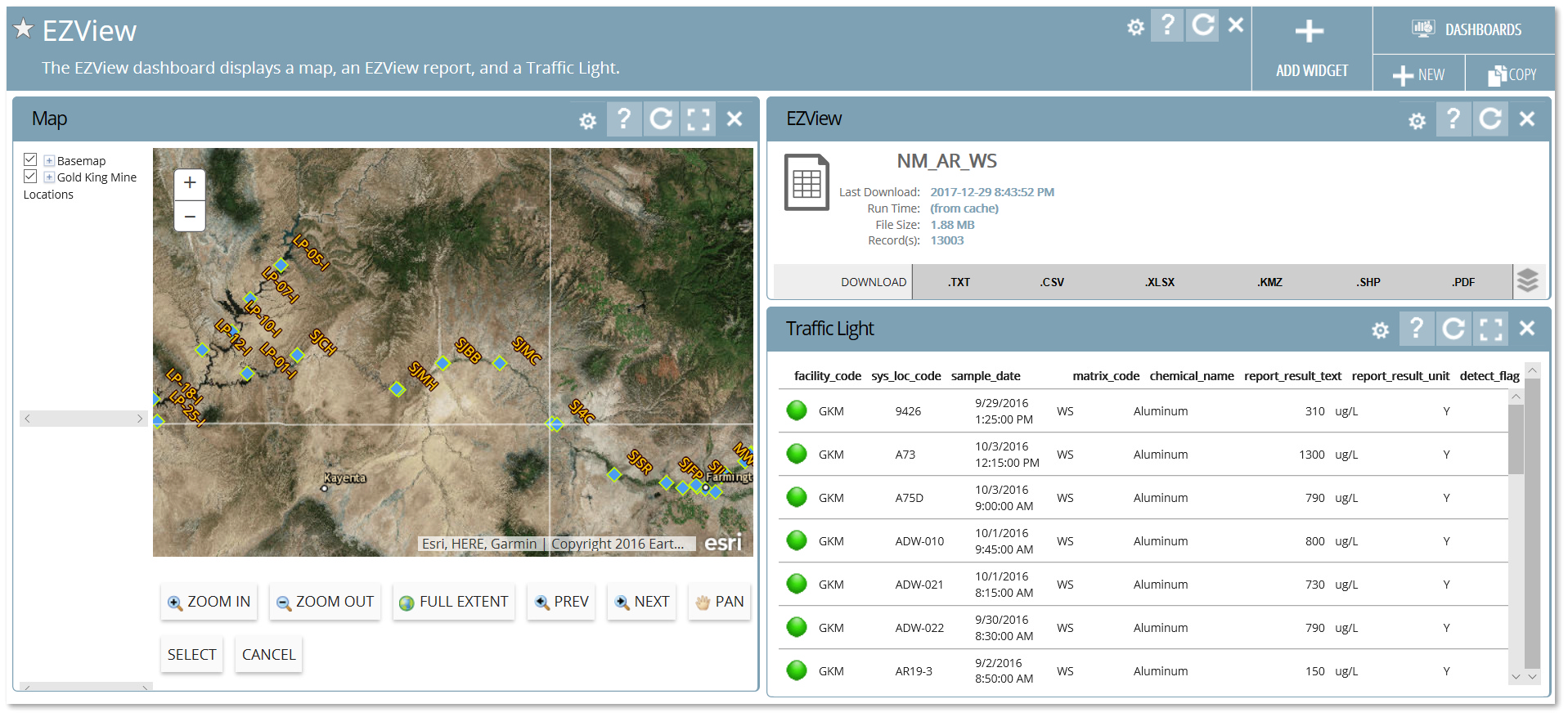Click the SJBB location marker on map
The height and width of the screenshot is (717, 1568).
point(443,362)
